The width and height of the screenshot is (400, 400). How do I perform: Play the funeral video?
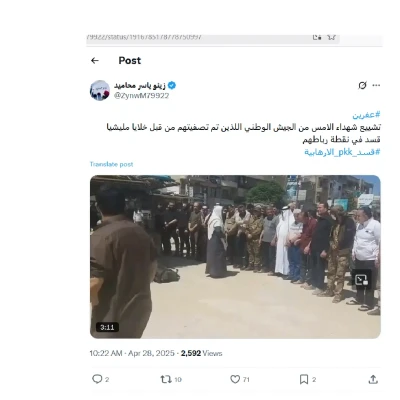pos(235,257)
